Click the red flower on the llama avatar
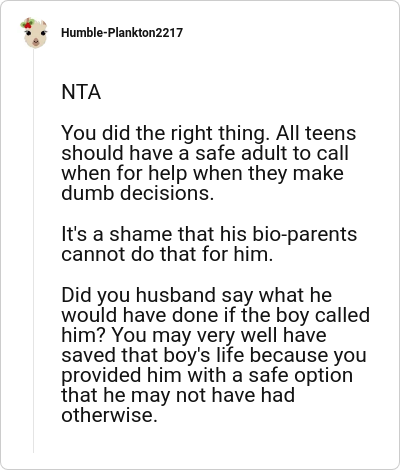The height and width of the screenshot is (470, 400). 28,23
